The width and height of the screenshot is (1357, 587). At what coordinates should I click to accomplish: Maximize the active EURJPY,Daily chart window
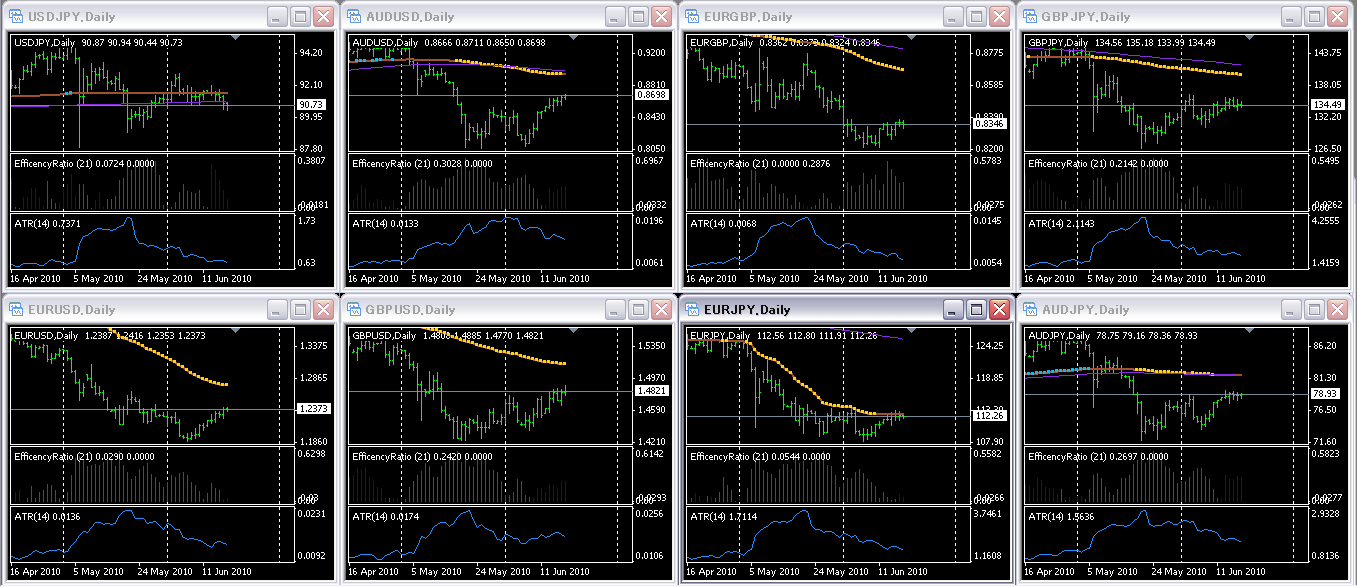tap(977, 310)
